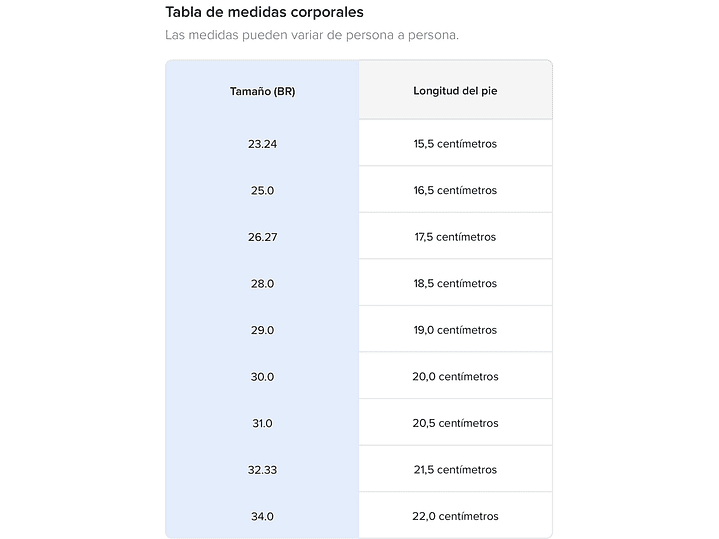
Task: Click the 32.33 size cell
Action: (262, 470)
